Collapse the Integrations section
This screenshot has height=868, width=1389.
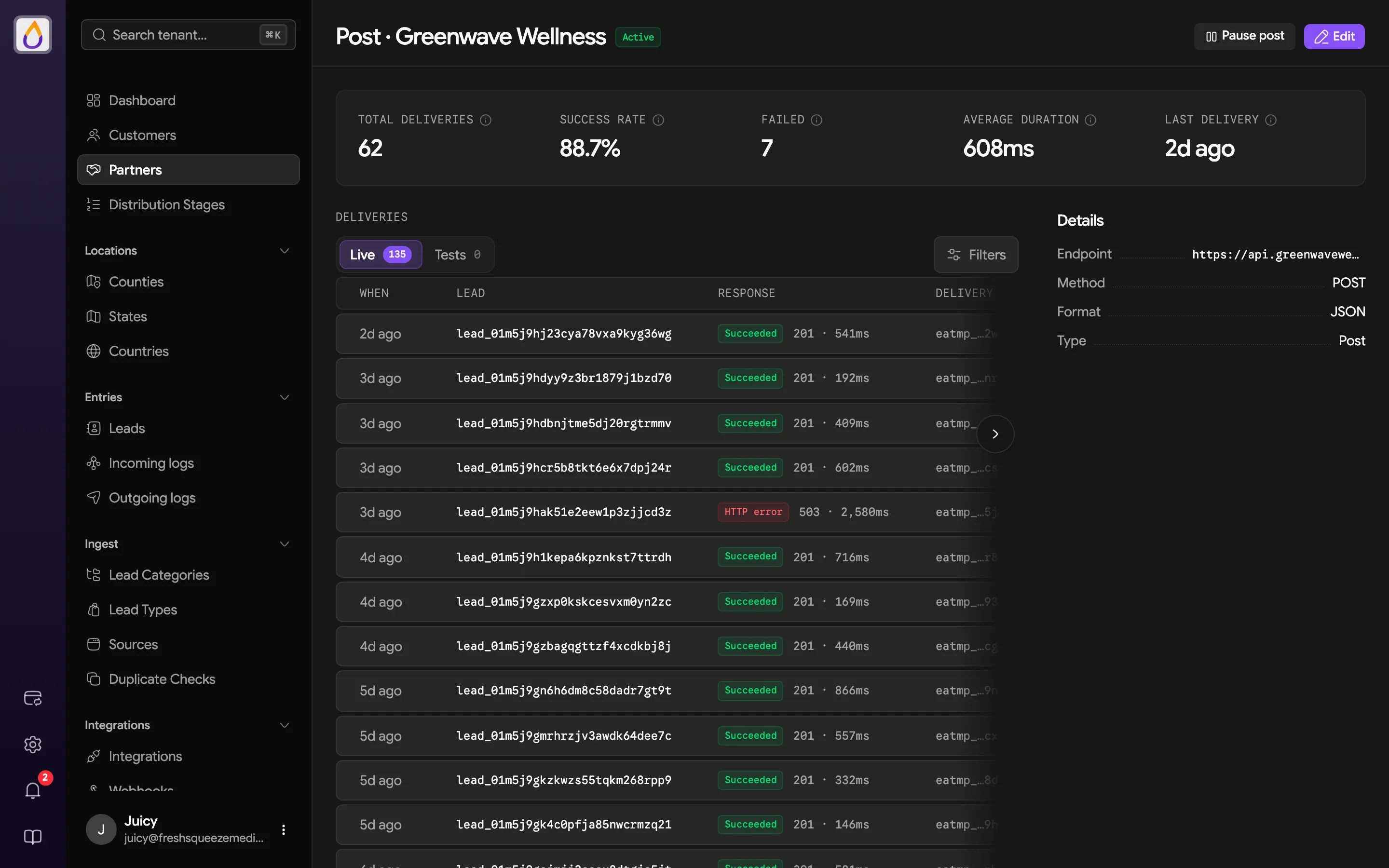[x=285, y=726]
